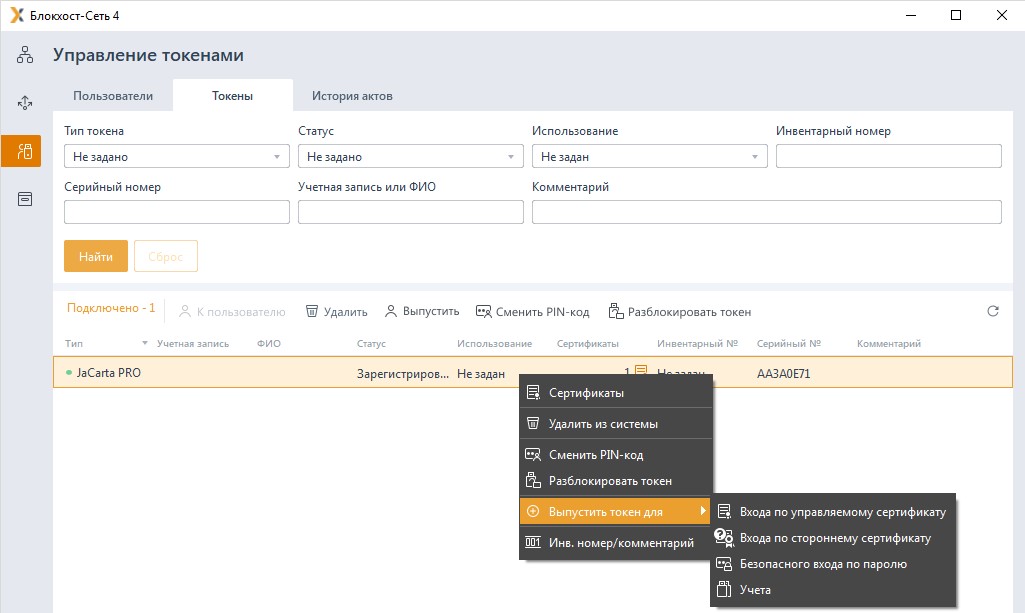This screenshot has height=613, width=1025.
Task: Click the Серийный номер input field
Action: click(177, 212)
